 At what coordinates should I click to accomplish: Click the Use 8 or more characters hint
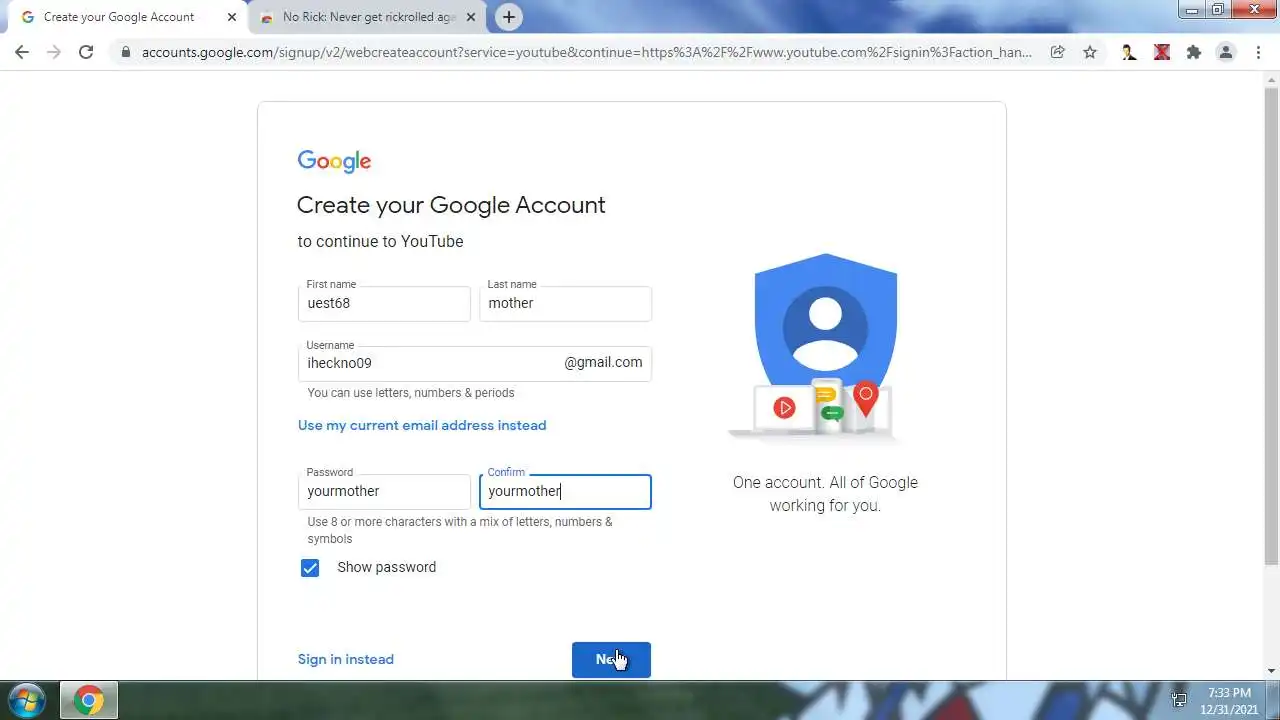point(460,530)
